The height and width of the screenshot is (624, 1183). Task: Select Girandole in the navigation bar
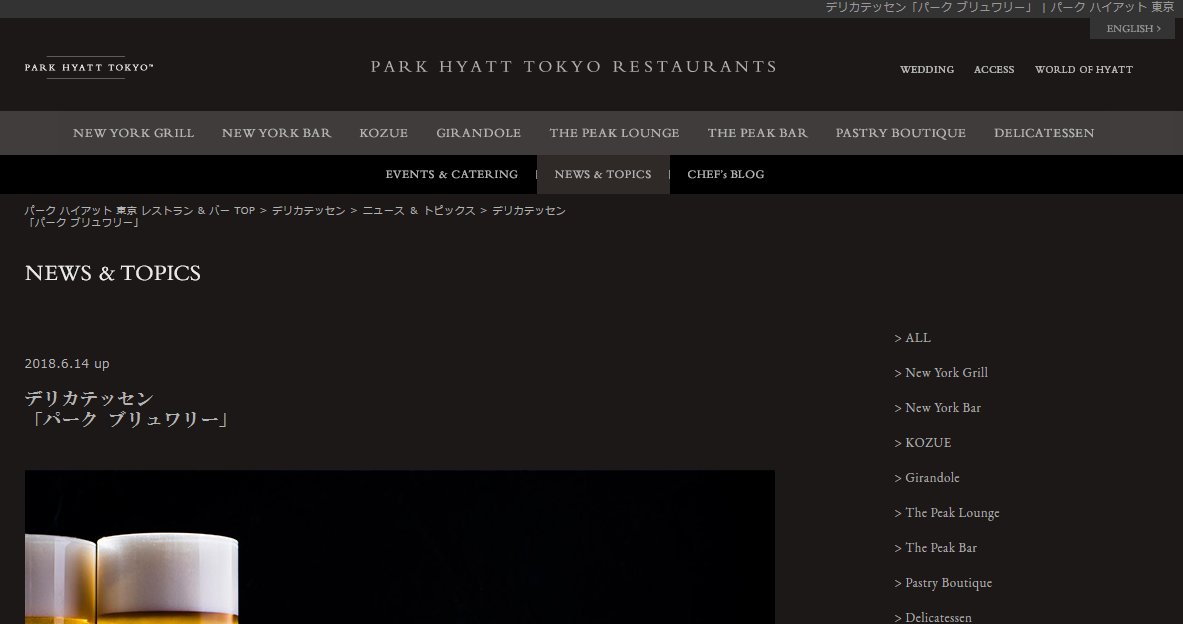478,133
